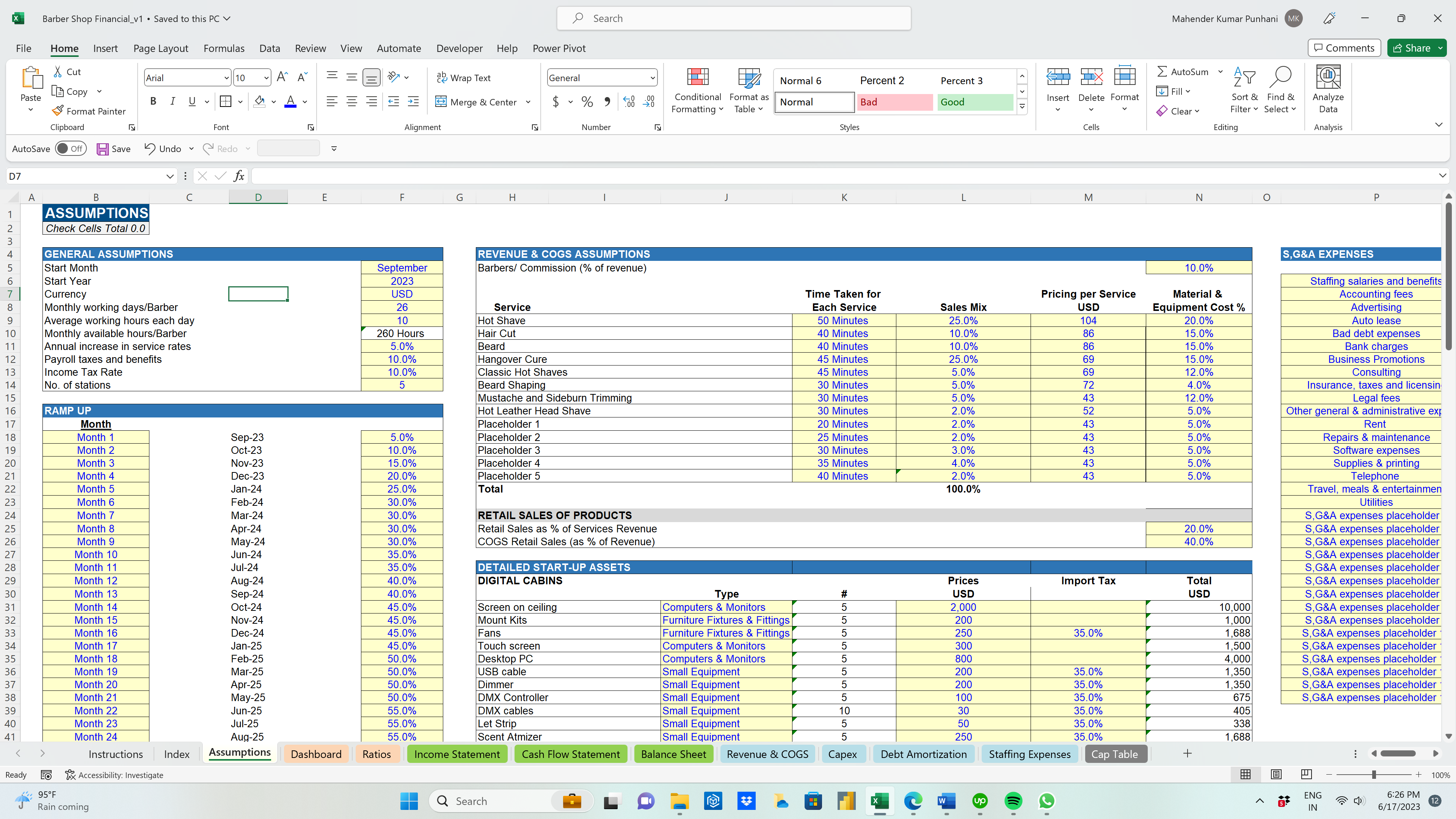This screenshot has height=819, width=1456.
Task: Open the Name Box dropdown arrow
Action: [169, 176]
